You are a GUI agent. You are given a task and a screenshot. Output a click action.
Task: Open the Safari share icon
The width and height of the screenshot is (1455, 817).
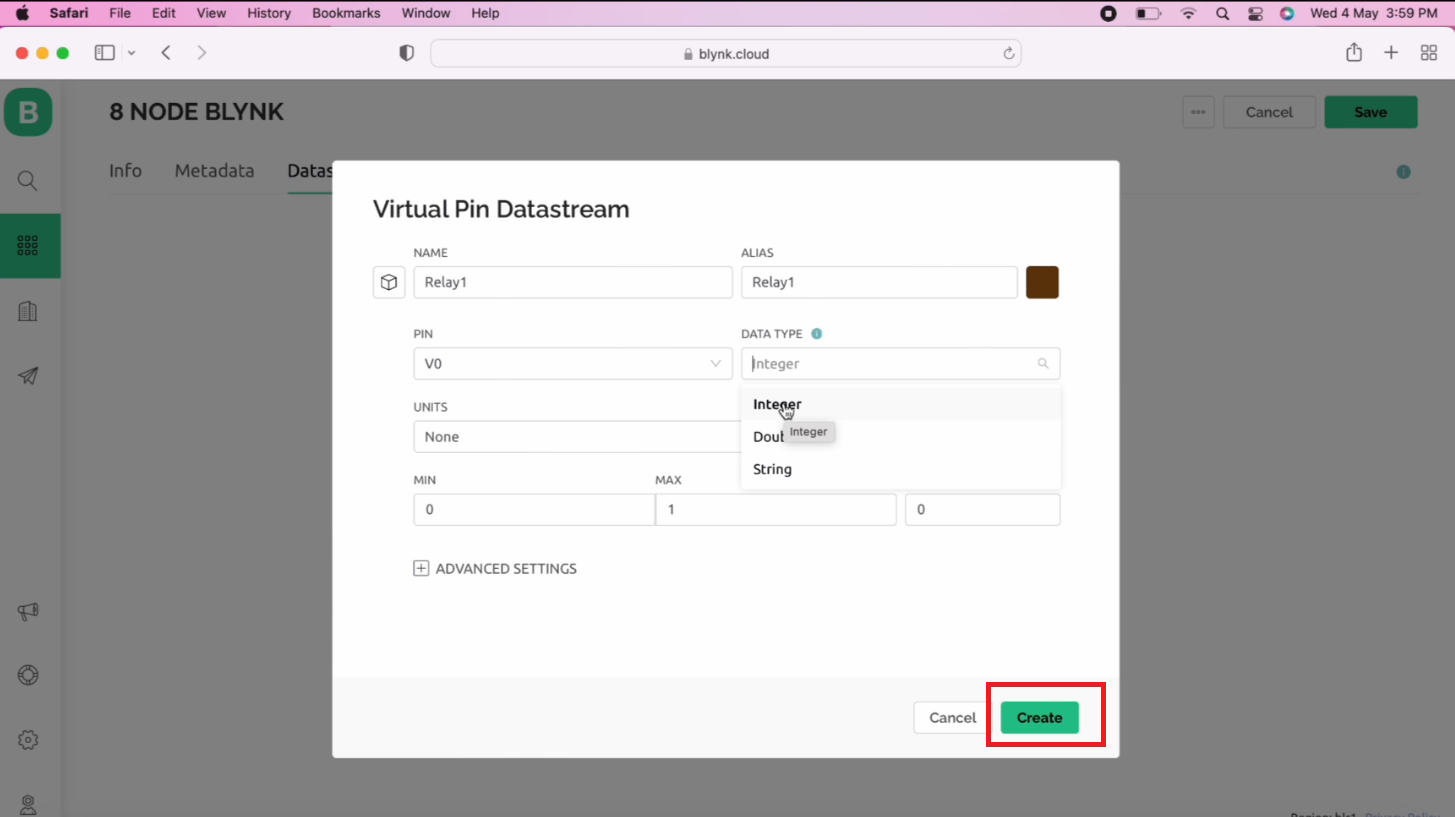[1354, 53]
